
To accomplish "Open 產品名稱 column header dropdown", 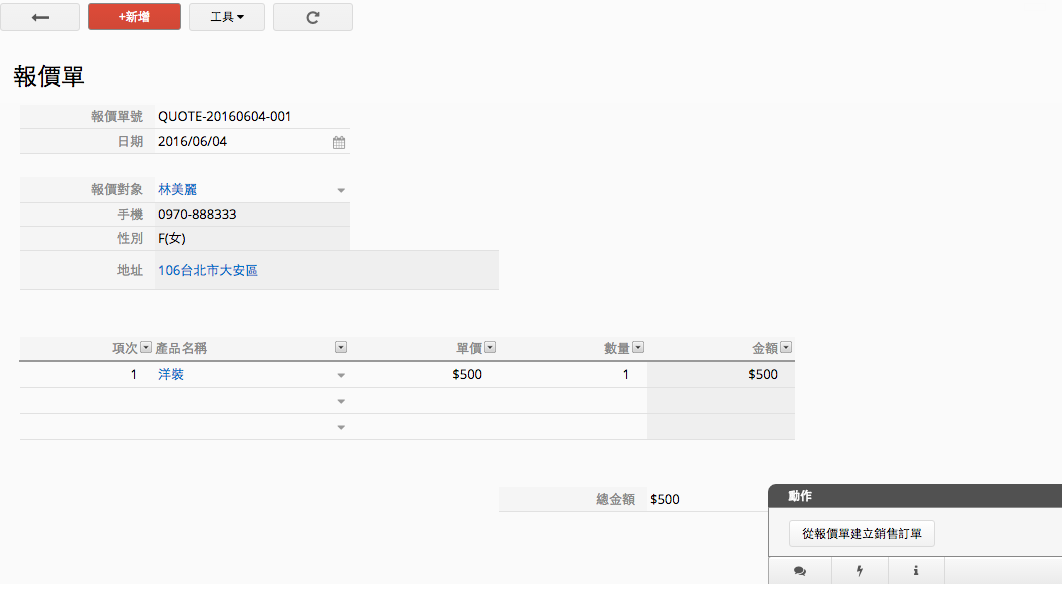I will tap(341, 348).
